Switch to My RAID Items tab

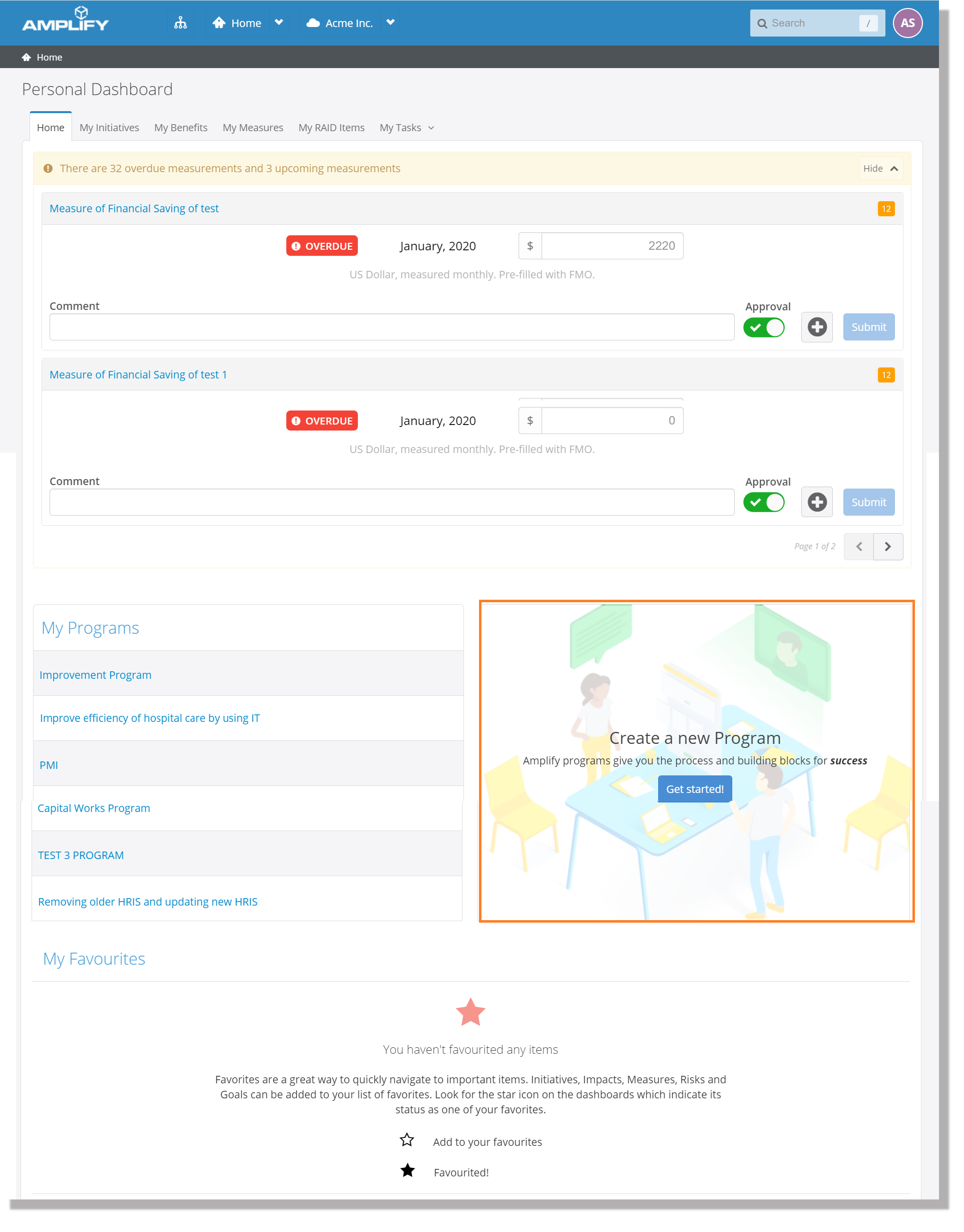click(x=331, y=128)
